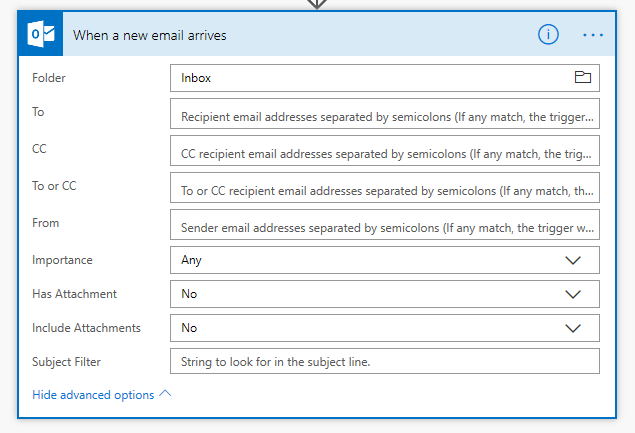The image size is (635, 433).
Task: Focus the Subject Filter text box
Action: click(x=385, y=361)
